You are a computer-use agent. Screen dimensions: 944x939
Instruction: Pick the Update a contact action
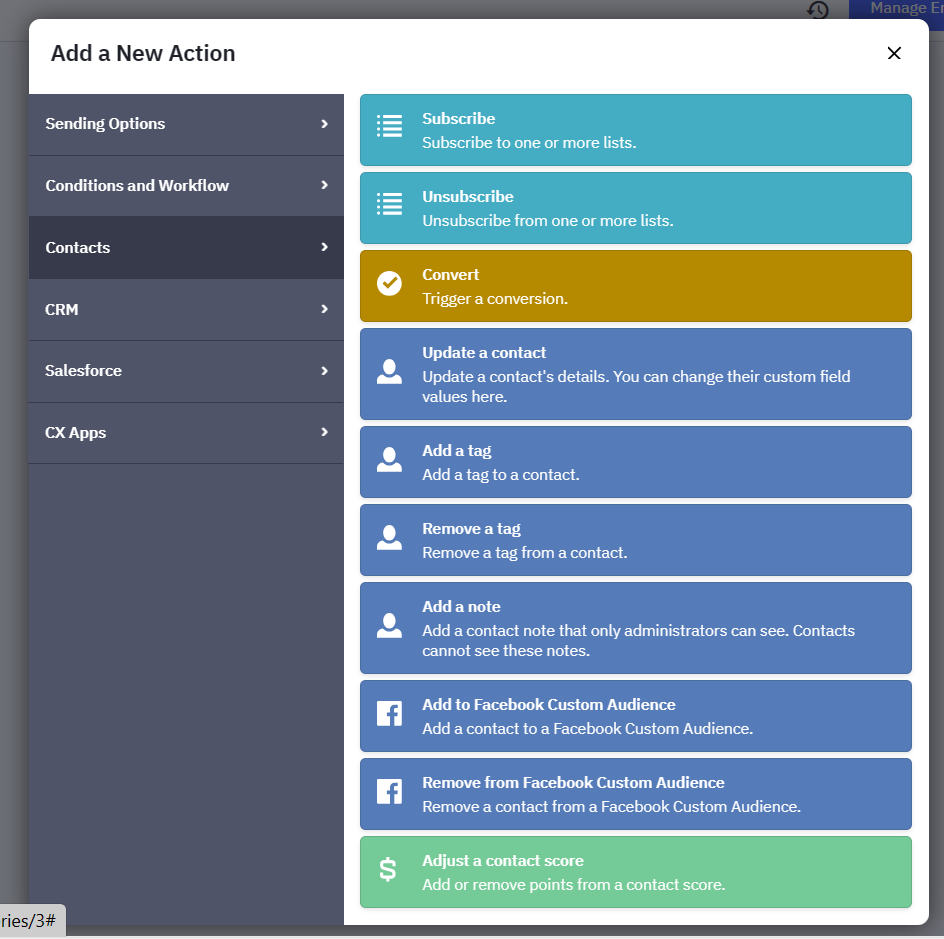636,374
